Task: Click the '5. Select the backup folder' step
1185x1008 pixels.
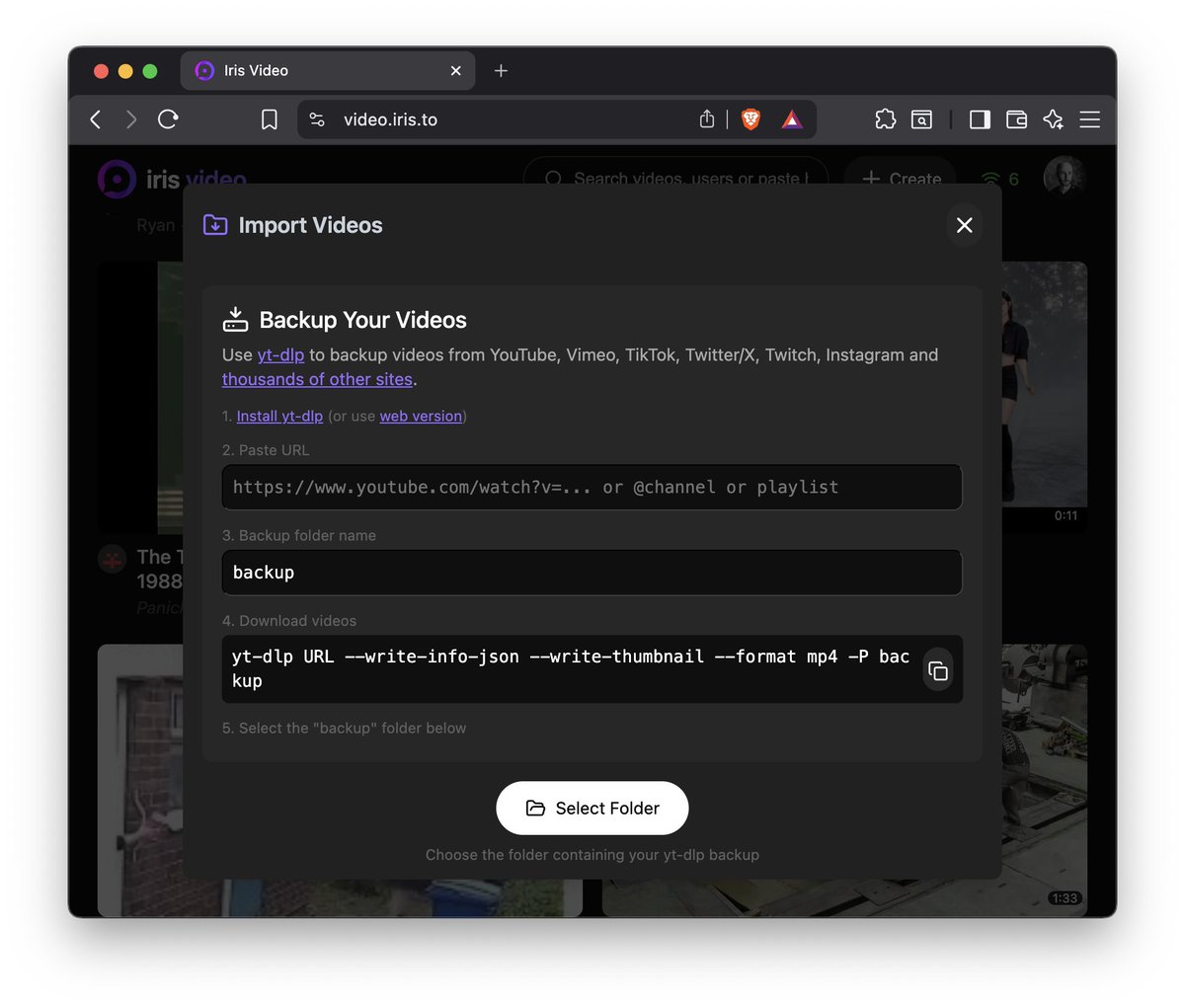Action: (x=344, y=728)
